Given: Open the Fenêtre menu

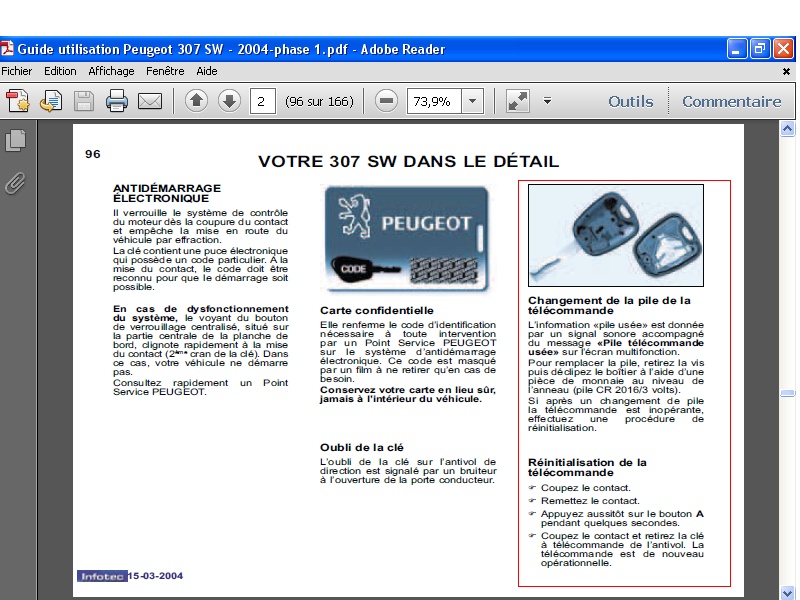Looking at the screenshot, I should [165, 71].
